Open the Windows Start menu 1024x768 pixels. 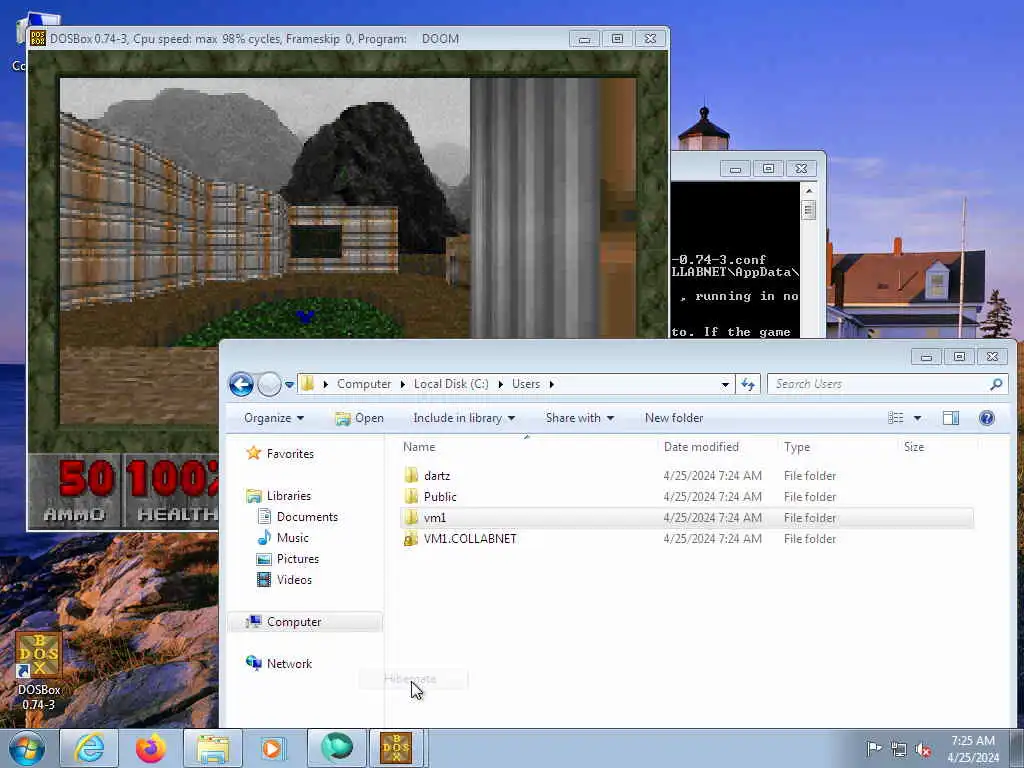tap(26, 748)
